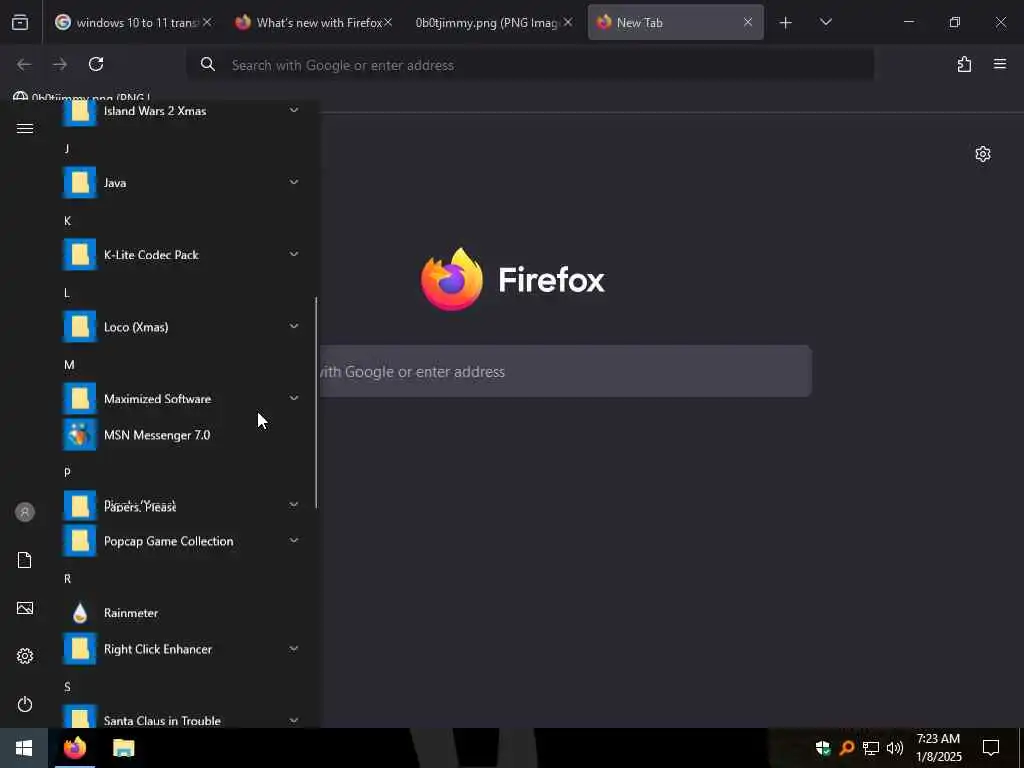The height and width of the screenshot is (768, 1024).
Task: Click Firefox icon on the taskbar
Action: tap(74, 748)
